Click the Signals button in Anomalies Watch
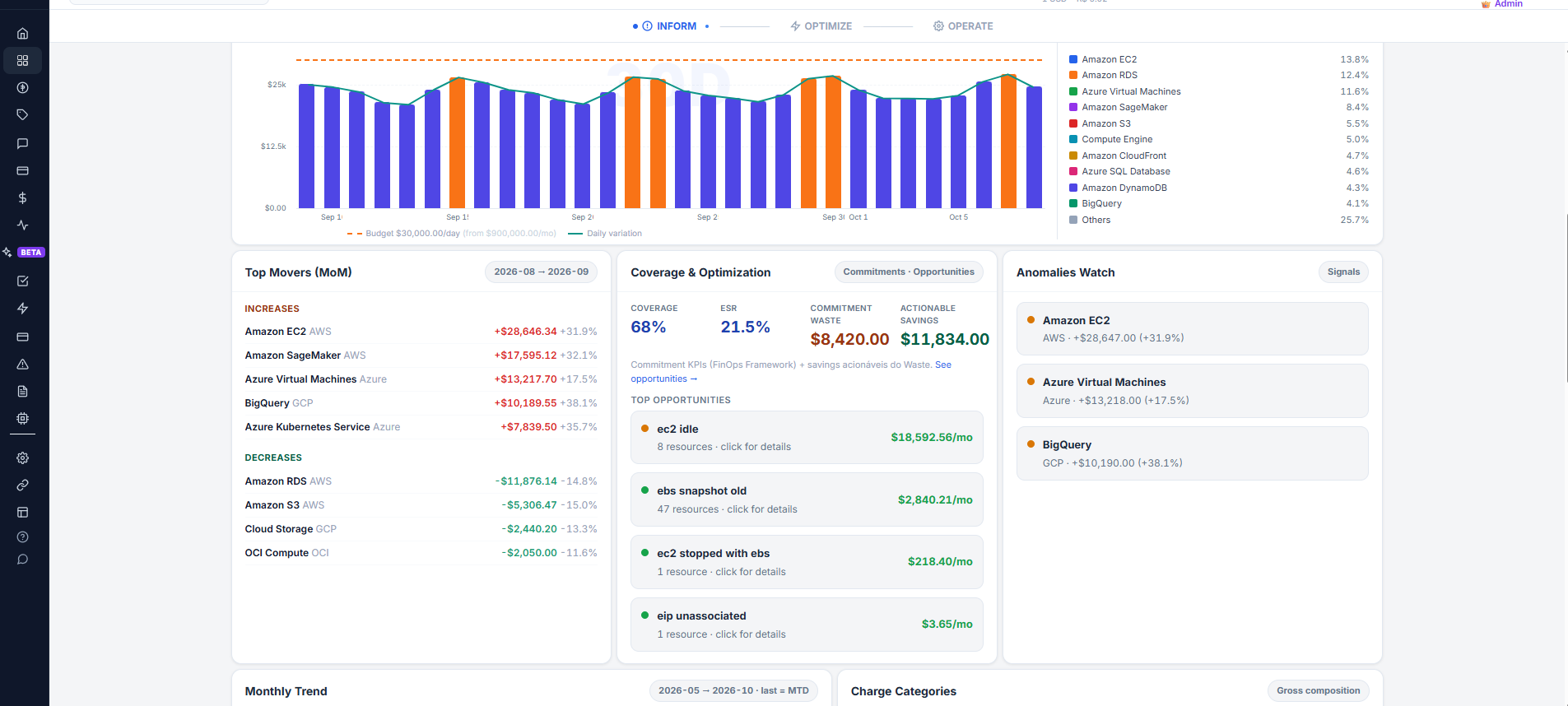This screenshot has height=706, width=1568. click(1343, 272)
